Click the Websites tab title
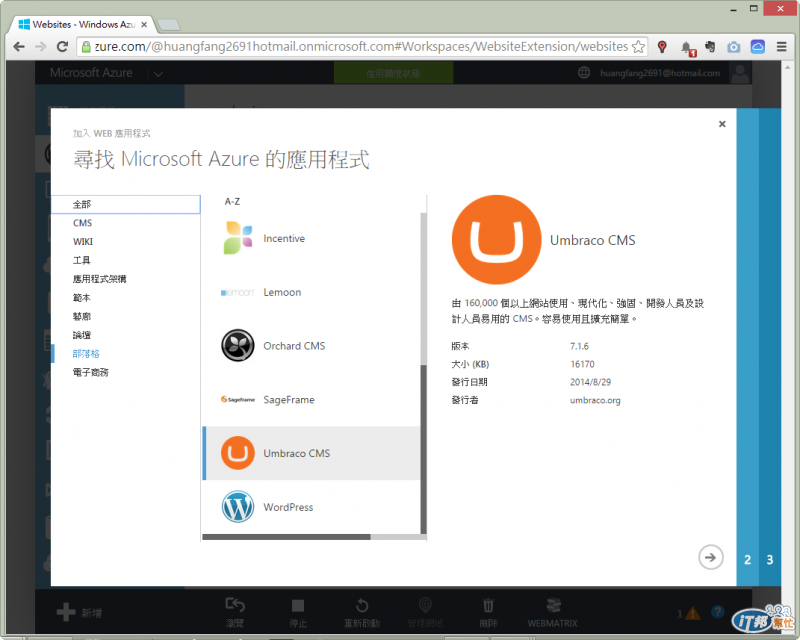 click(84, 24)
